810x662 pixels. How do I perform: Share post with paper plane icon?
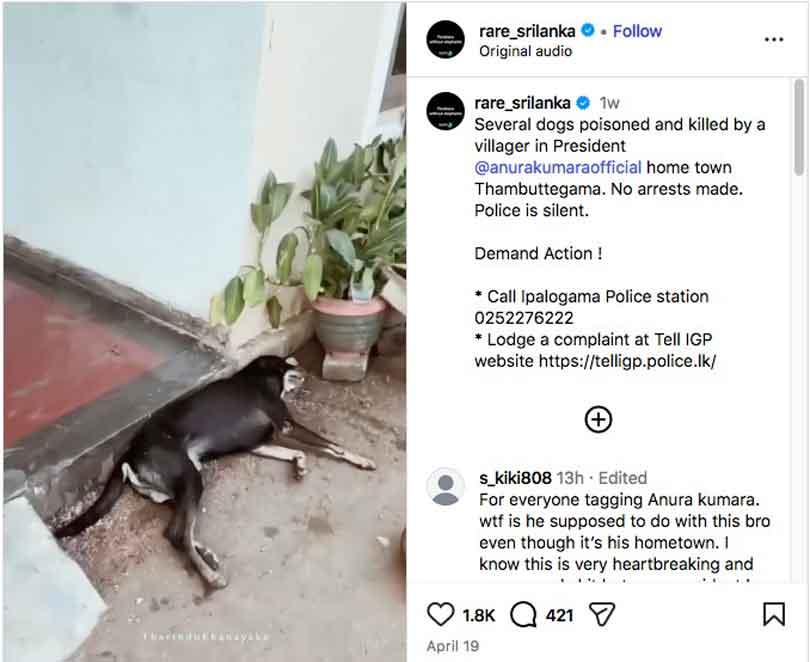point(601,614)
